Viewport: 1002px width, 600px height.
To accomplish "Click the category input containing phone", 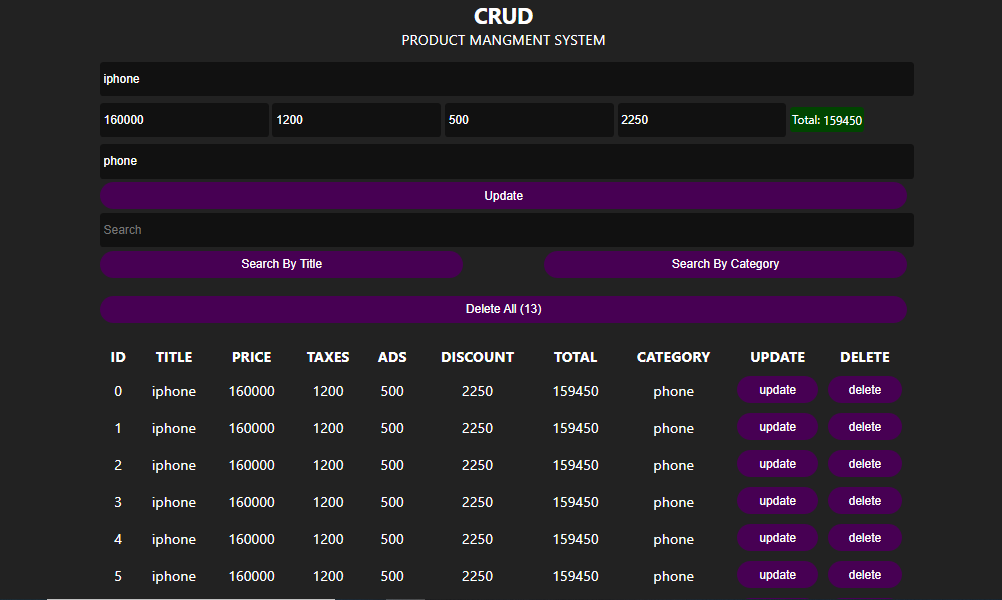I will tap(506, 161).
